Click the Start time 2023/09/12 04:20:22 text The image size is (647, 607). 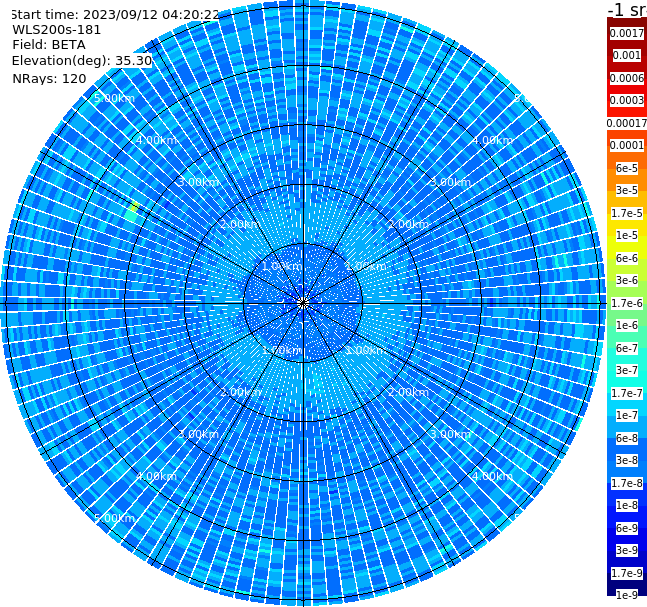pyautogui.click(x=115, y=14)
